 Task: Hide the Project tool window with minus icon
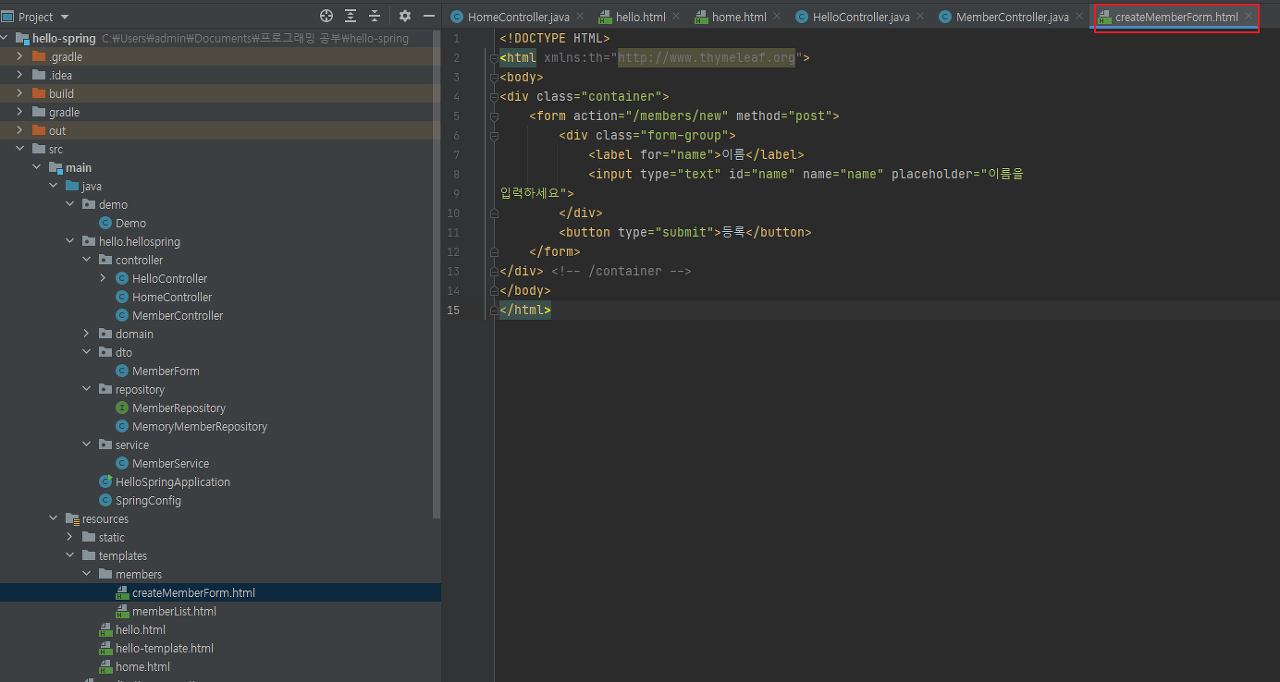(x=429, y=16)
